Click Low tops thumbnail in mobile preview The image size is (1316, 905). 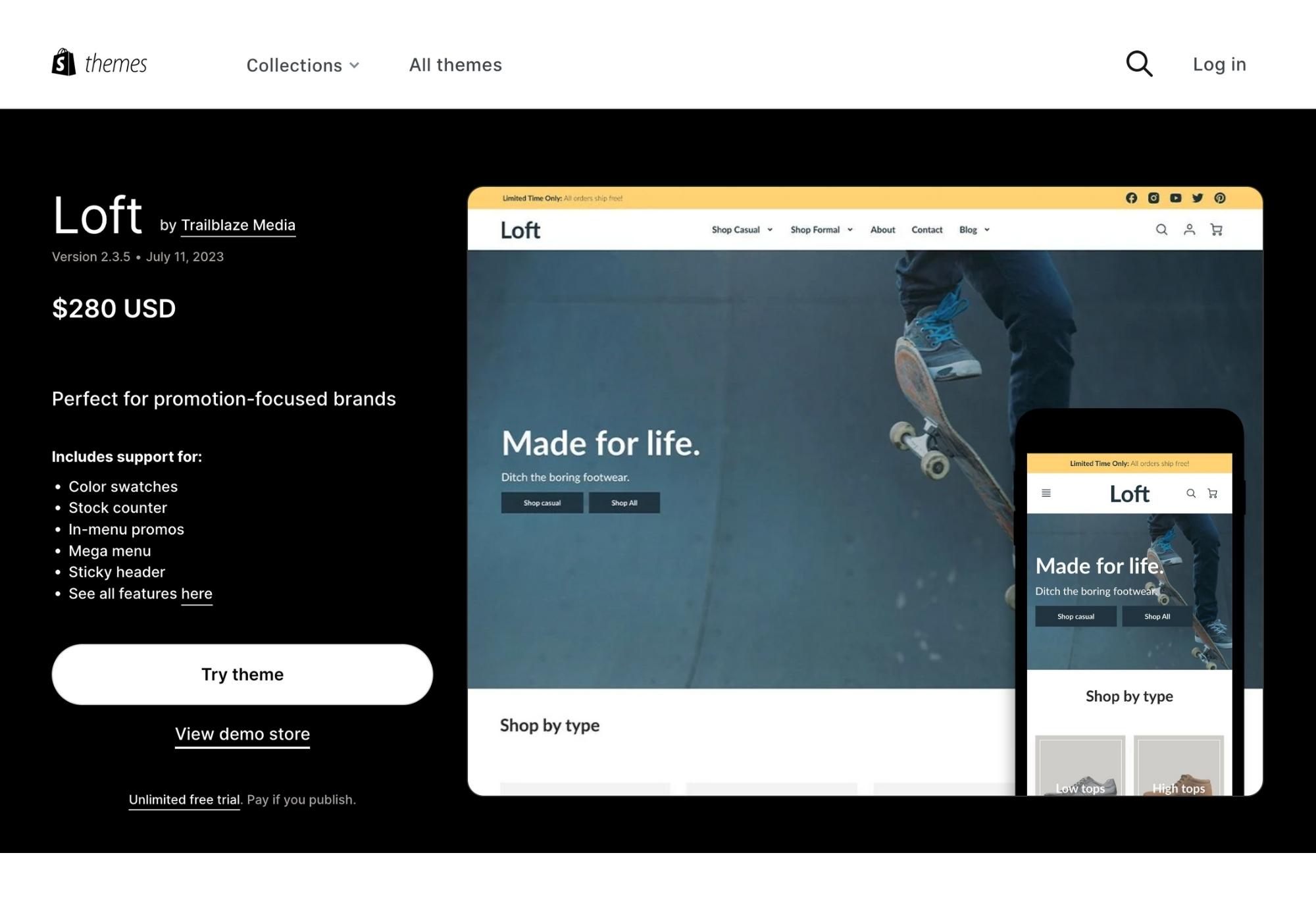tap(1080, 765)
